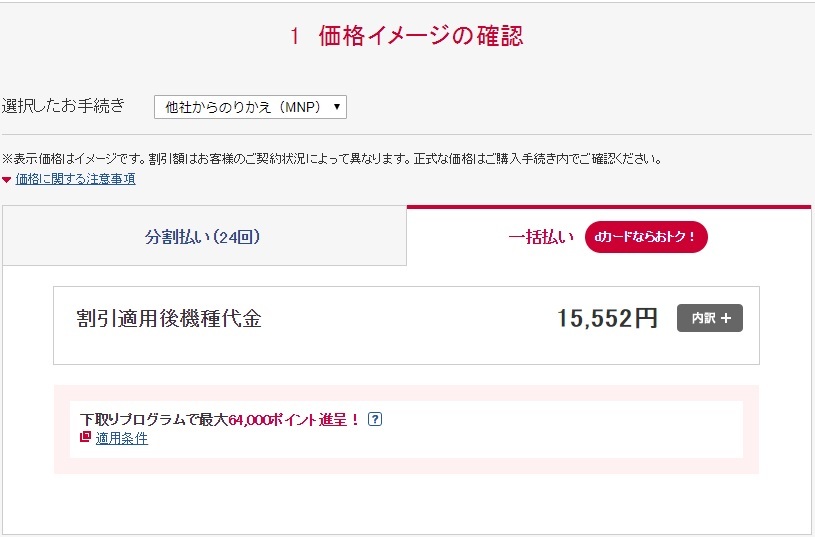The image size is (815, 537).
Task: Click the 割引適用後機種代金 label
Action: pyautogui.click(x=169, y=318)
